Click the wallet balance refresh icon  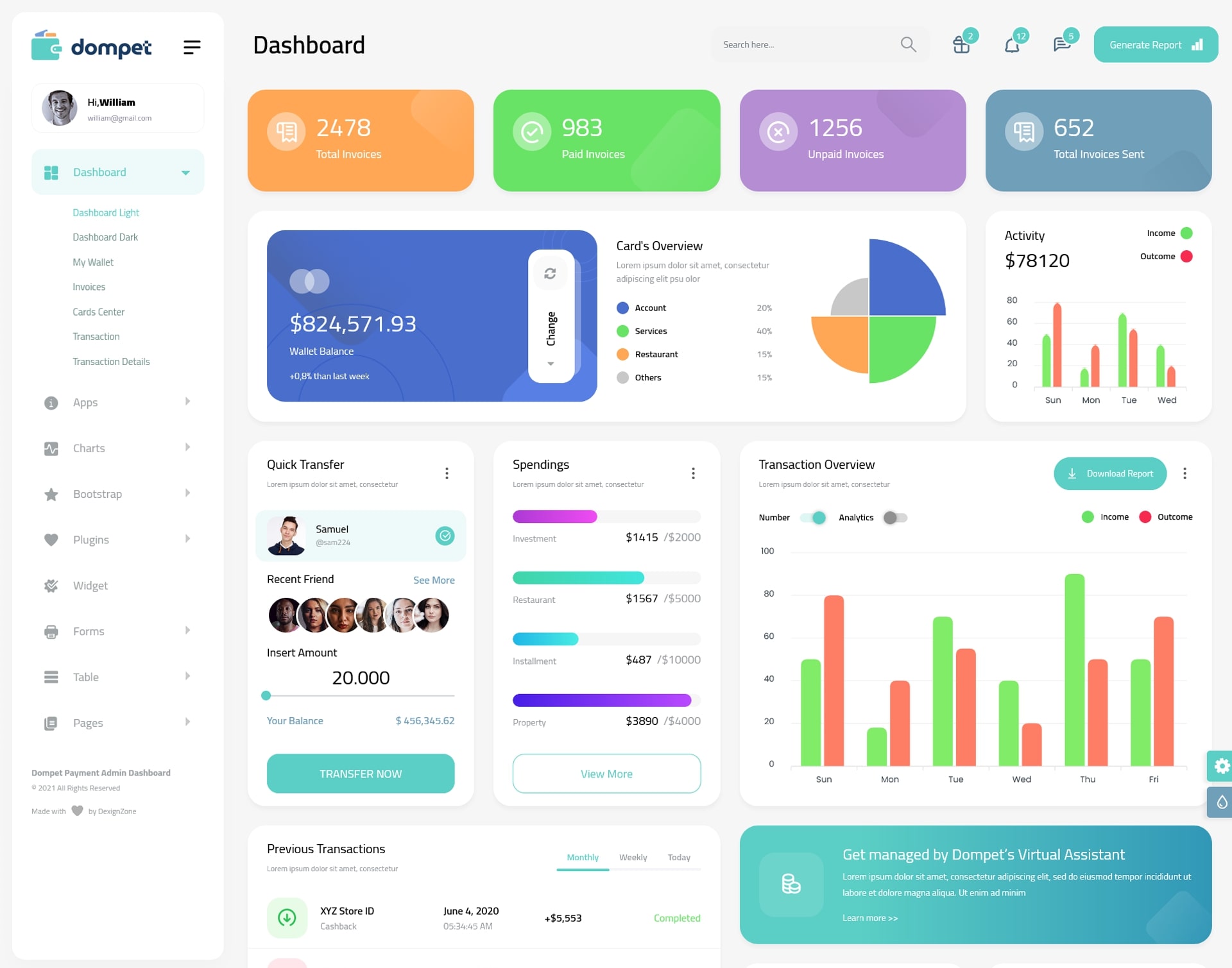pos(550,276)
